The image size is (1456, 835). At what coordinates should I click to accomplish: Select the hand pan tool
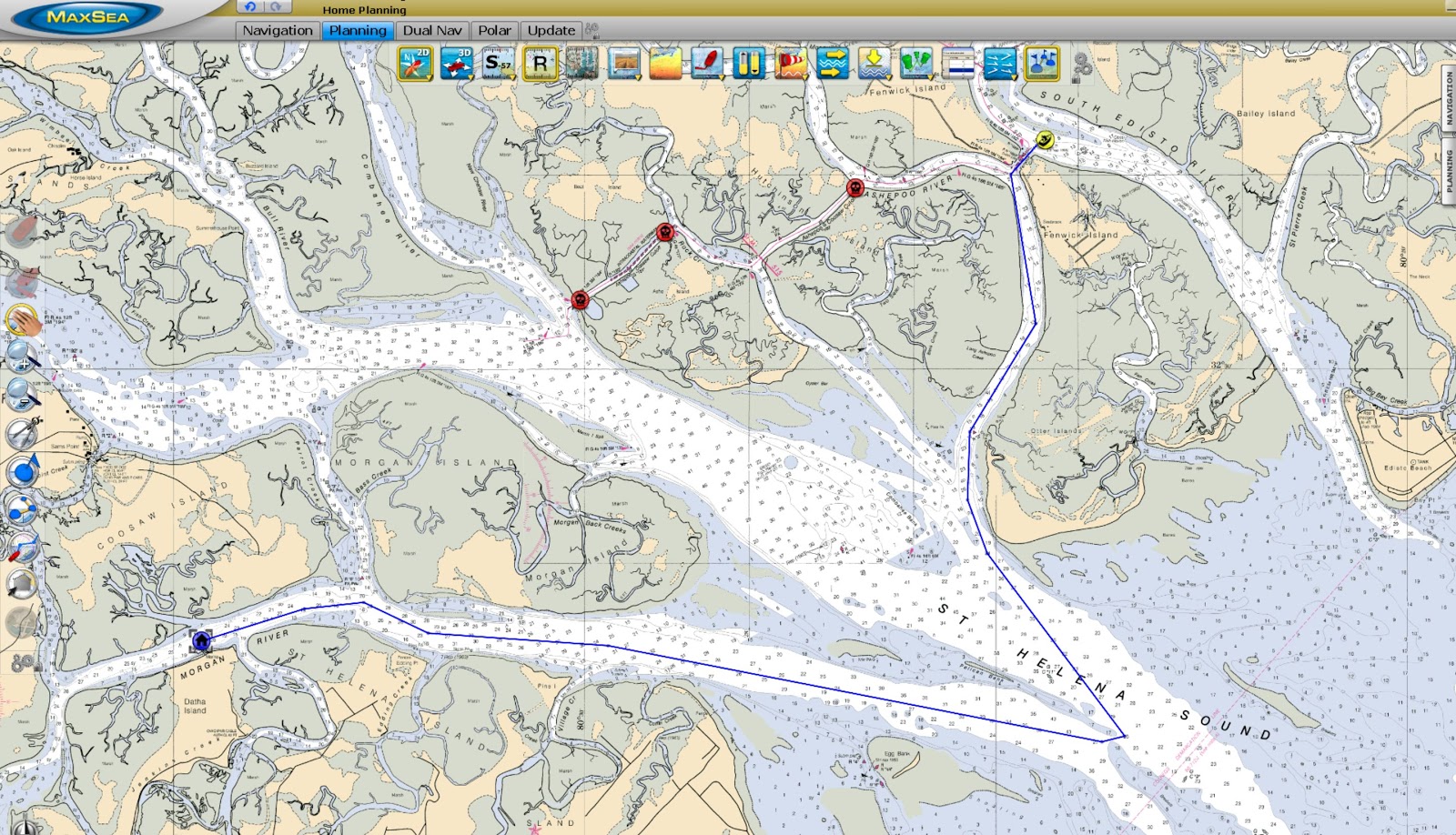coord(23,321)
